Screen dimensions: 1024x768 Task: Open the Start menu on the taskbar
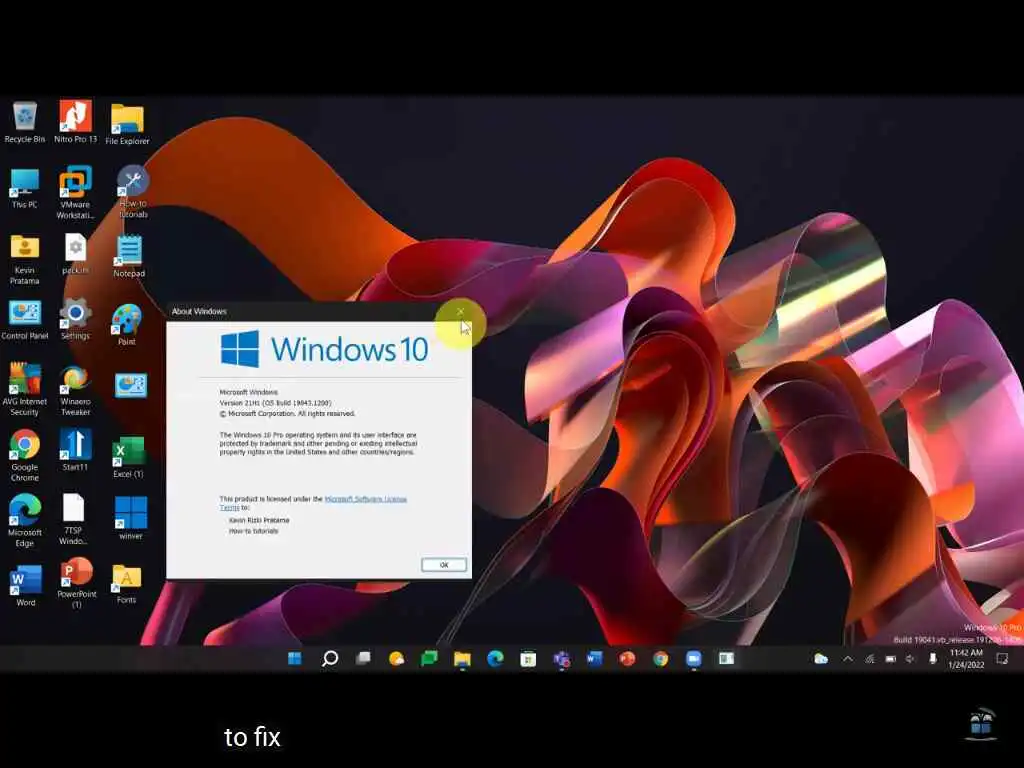[x=295, y=658]
